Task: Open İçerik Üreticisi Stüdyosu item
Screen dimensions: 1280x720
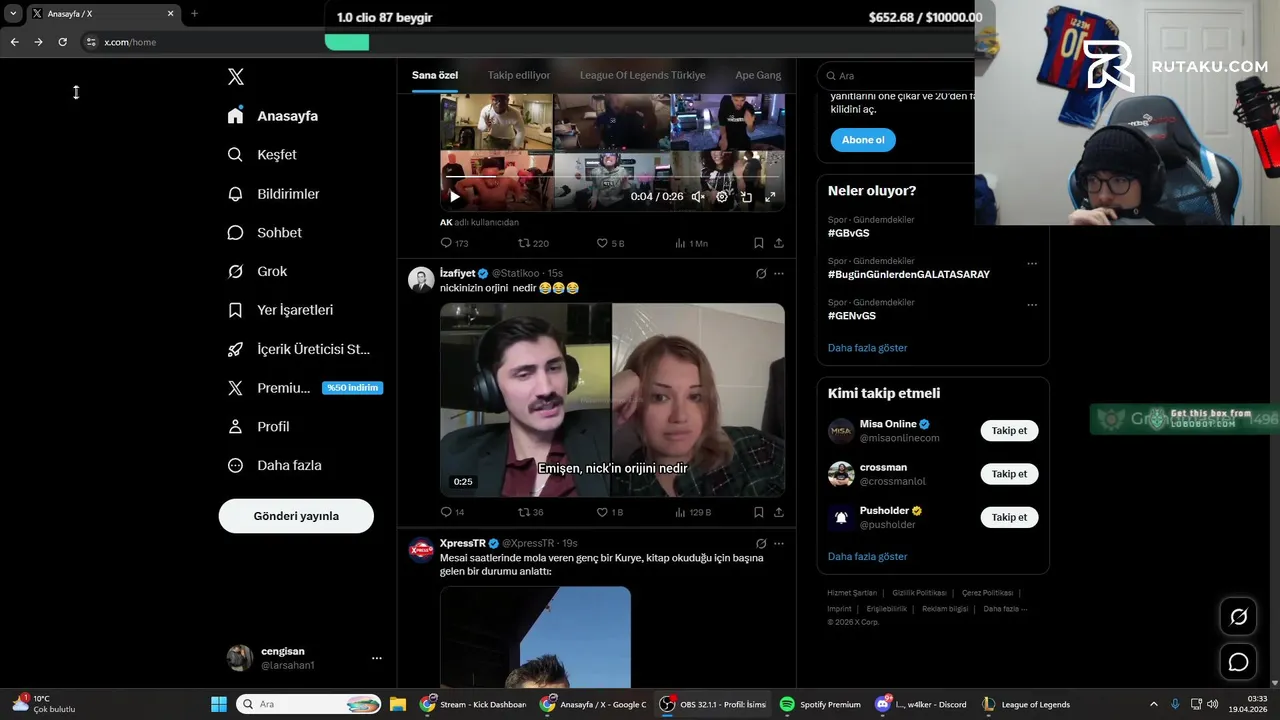Action: (x=299, y=349)
